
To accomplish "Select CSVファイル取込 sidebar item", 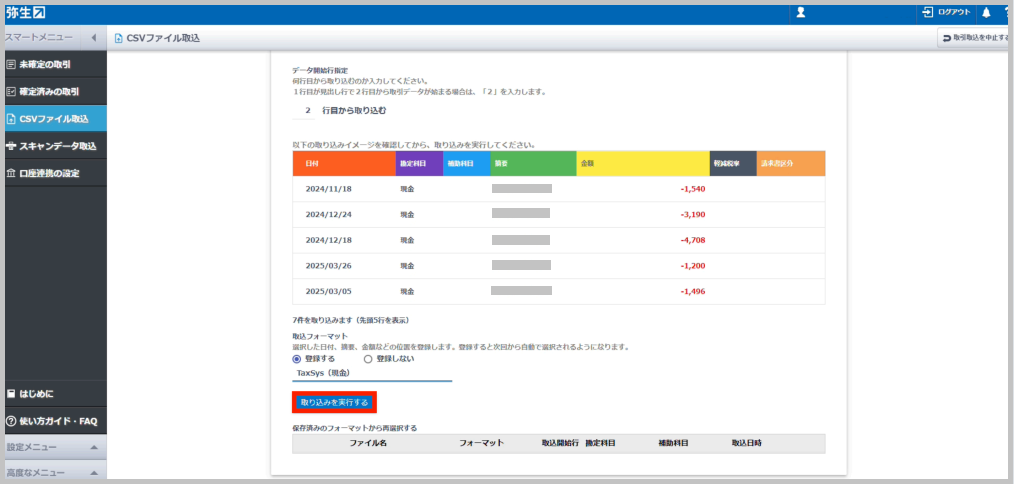I will pos(54,119).
